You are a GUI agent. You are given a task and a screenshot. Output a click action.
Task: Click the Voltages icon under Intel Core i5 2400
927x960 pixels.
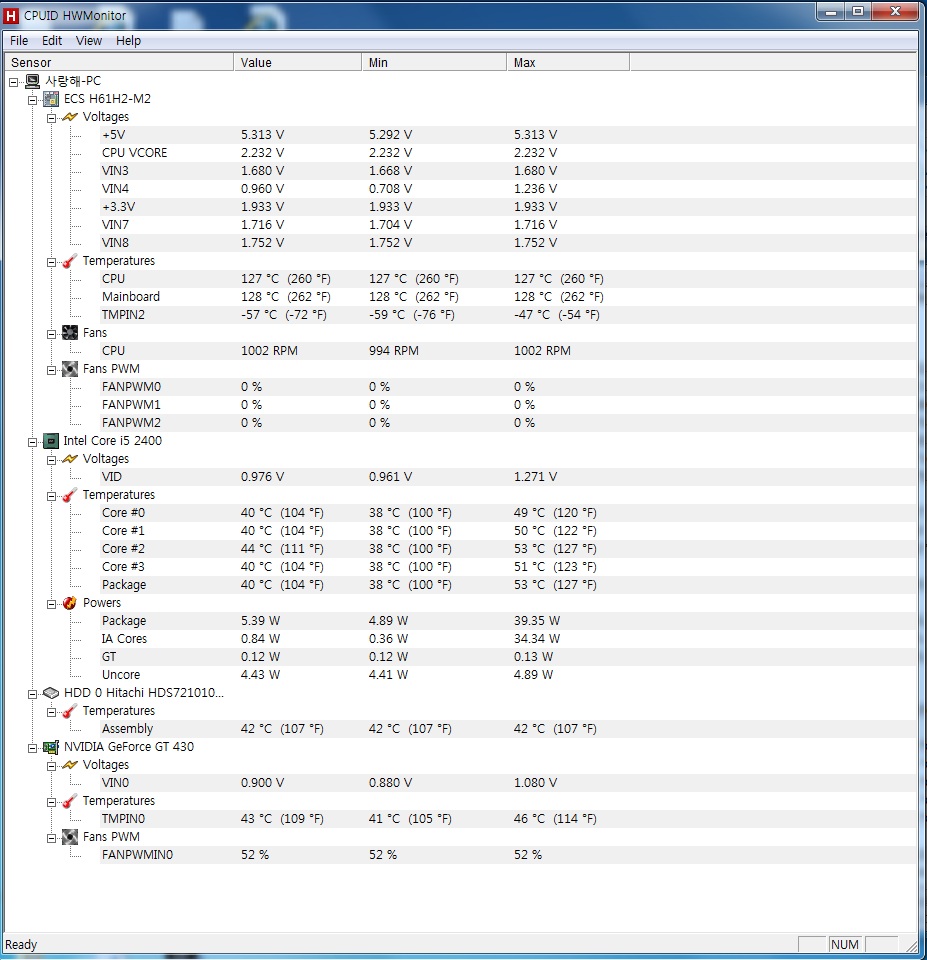70,459
